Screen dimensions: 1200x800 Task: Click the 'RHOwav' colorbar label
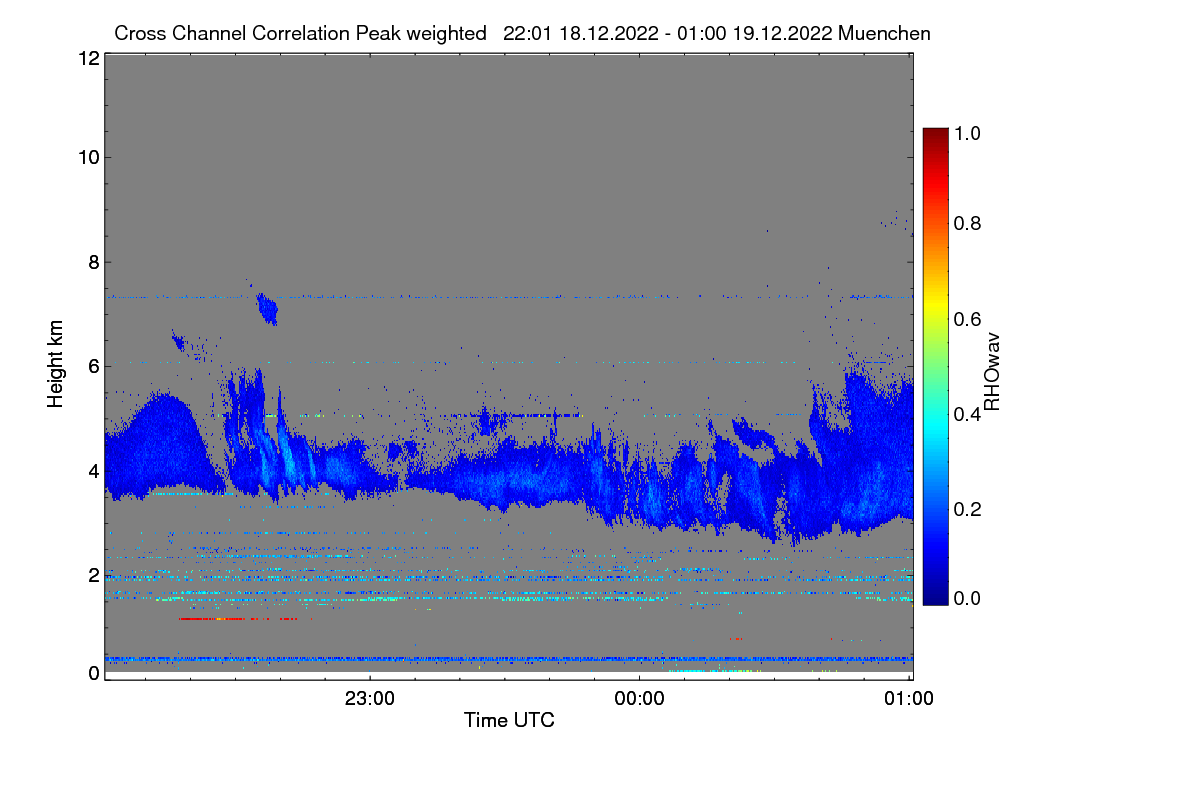click(x=992, y=372)
